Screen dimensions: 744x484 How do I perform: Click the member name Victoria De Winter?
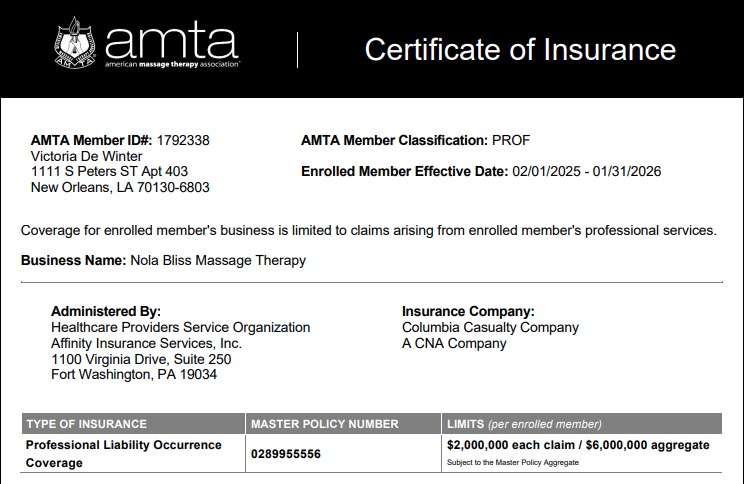coord(87,156)
